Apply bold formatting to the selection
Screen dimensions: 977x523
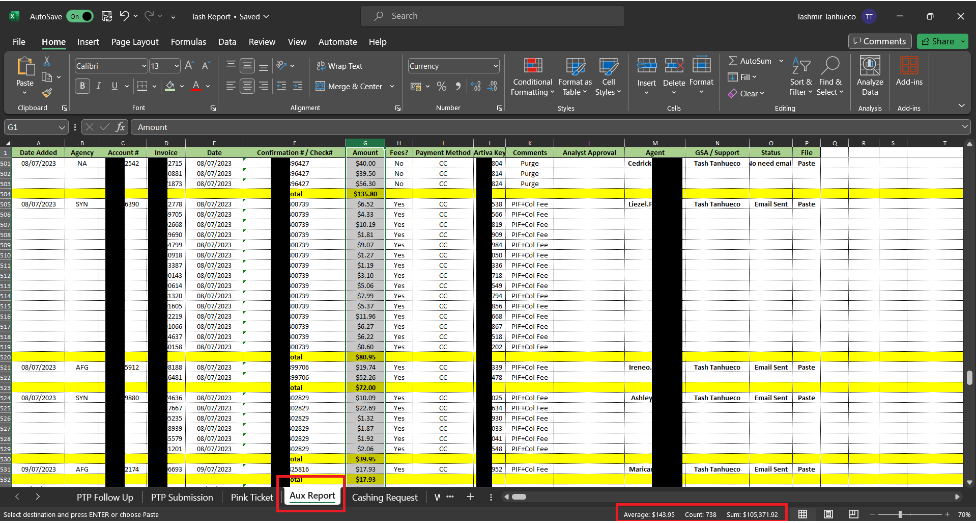(x=84, y=86)
